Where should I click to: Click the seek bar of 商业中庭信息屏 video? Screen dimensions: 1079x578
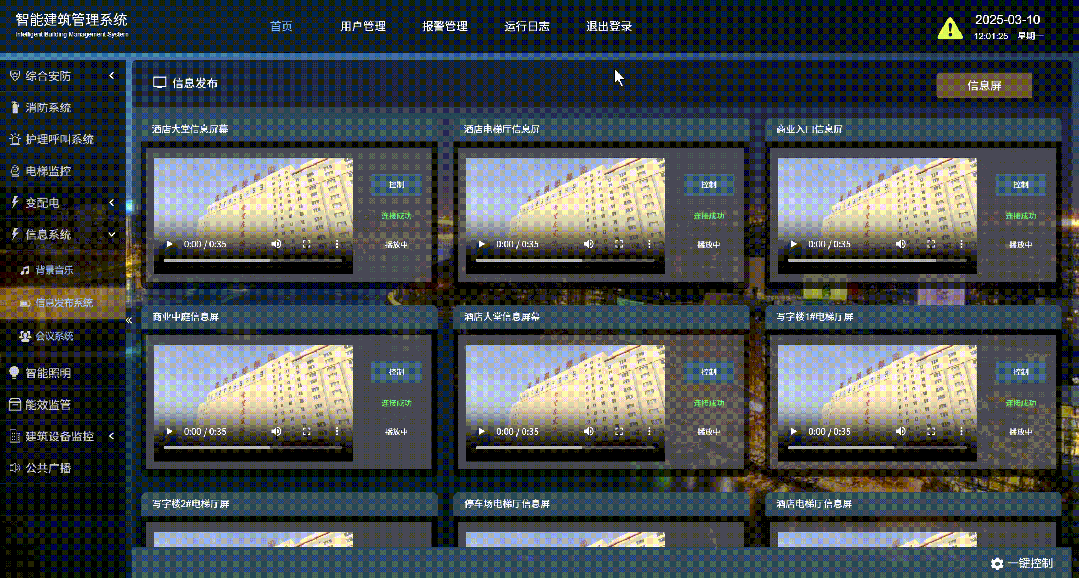253,447
